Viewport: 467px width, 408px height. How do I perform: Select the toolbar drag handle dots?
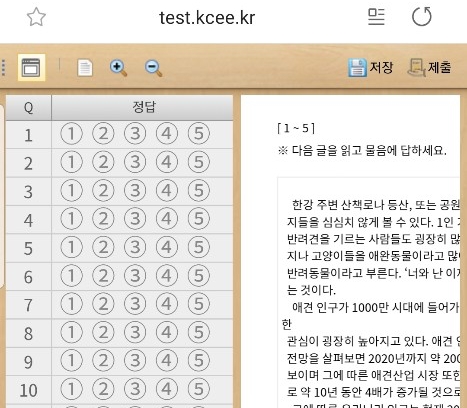(3, 68)
